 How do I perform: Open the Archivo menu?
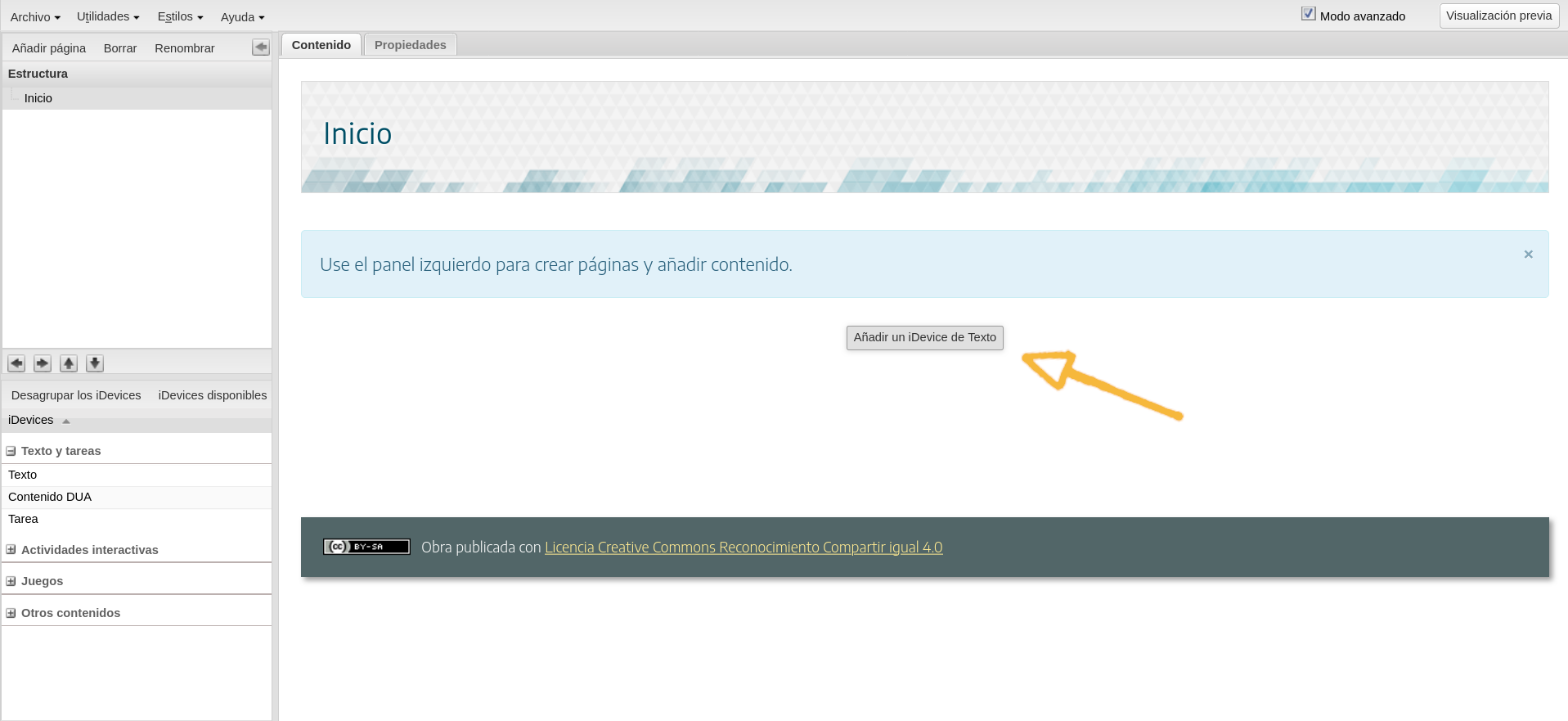(x=35, y=16)
